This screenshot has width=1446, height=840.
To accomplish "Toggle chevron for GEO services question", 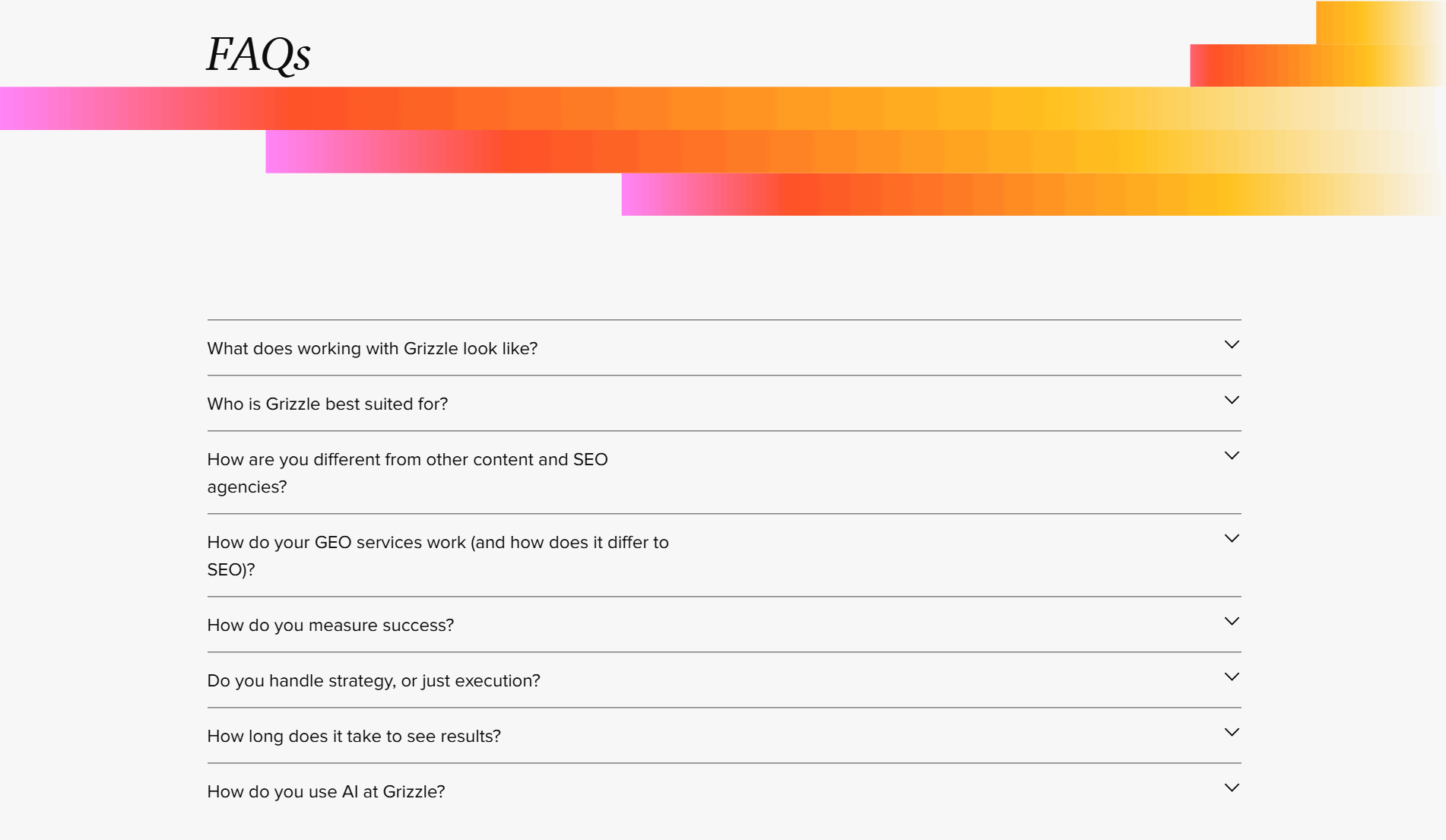I will click(x=1232, y=539).
